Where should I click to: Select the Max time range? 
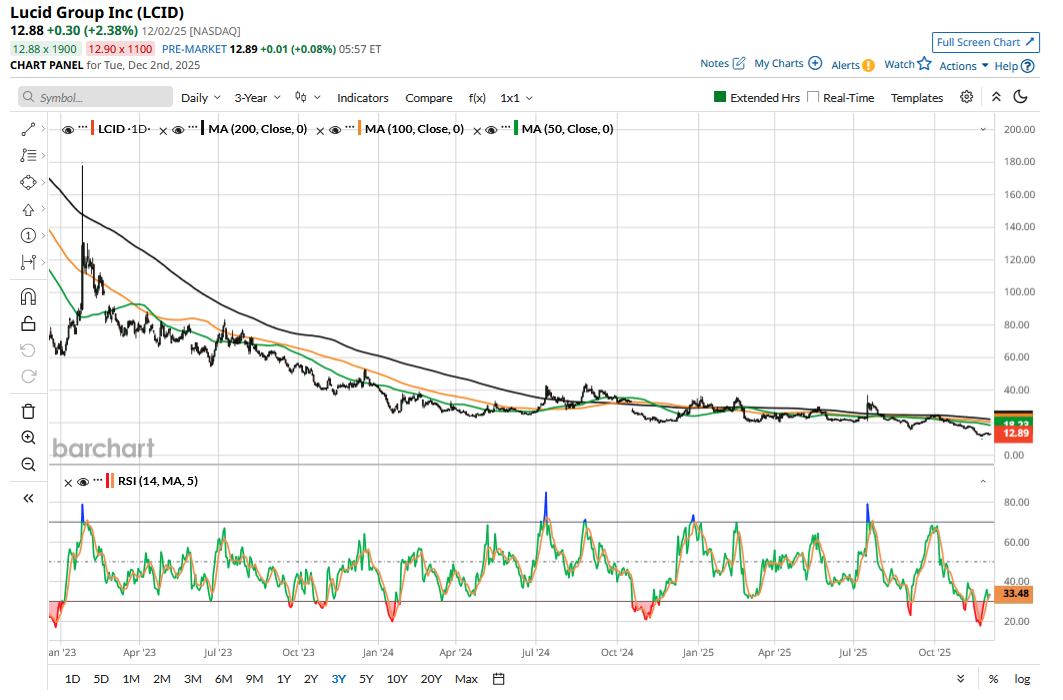466,679
